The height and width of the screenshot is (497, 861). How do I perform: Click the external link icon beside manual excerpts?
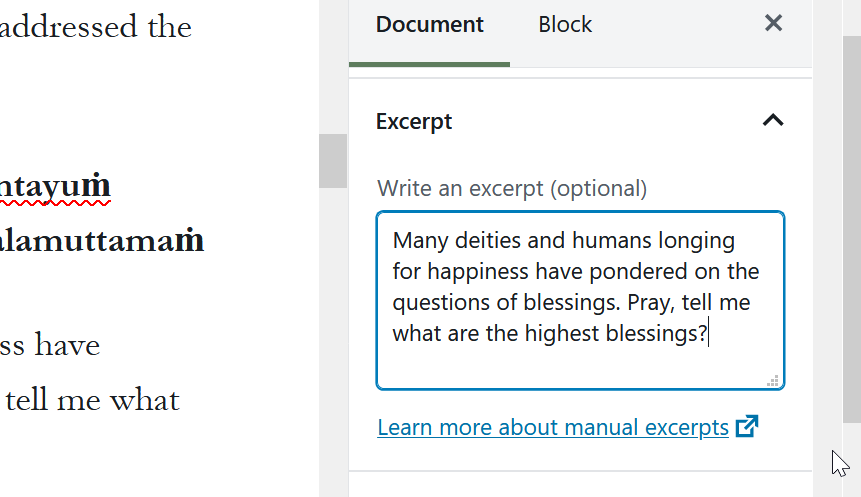tap(747, 427)
